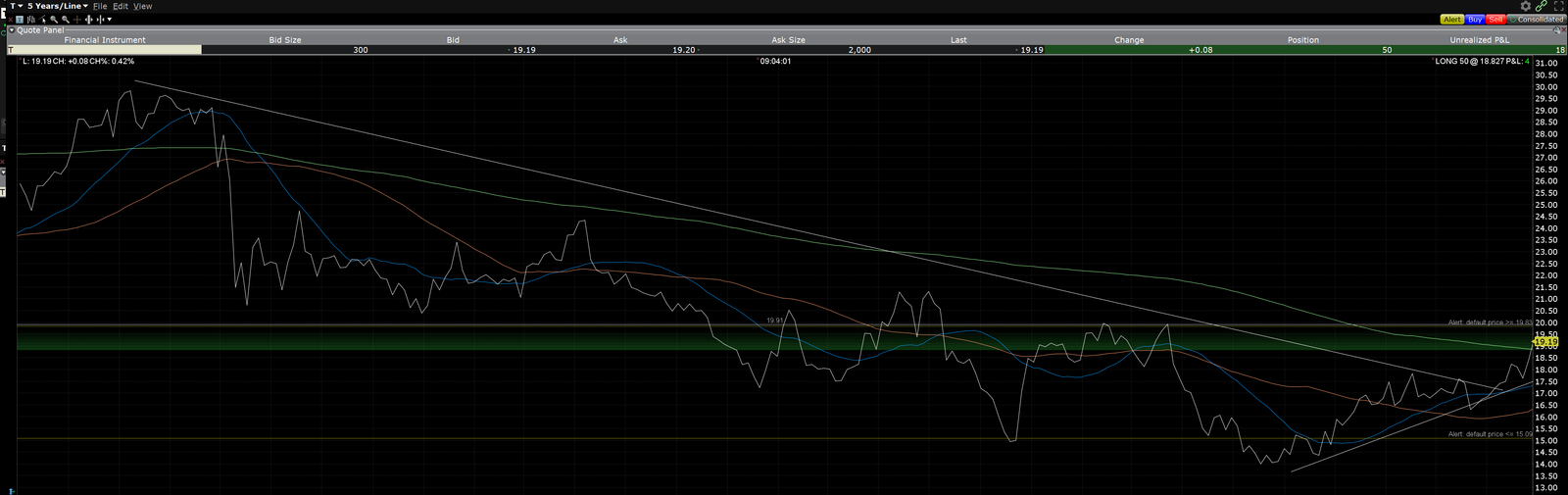Click the zoom in magnifier icon
This screenshot has height=495, width=1568.
(54, 20)
